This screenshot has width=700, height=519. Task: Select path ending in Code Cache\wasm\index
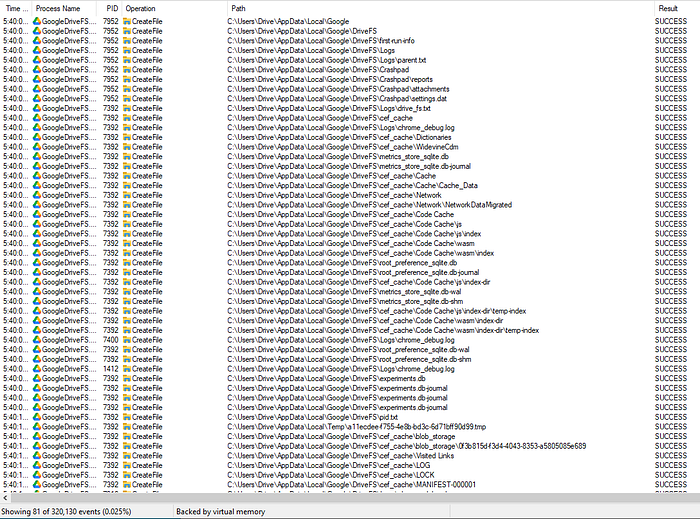(360, 253)
